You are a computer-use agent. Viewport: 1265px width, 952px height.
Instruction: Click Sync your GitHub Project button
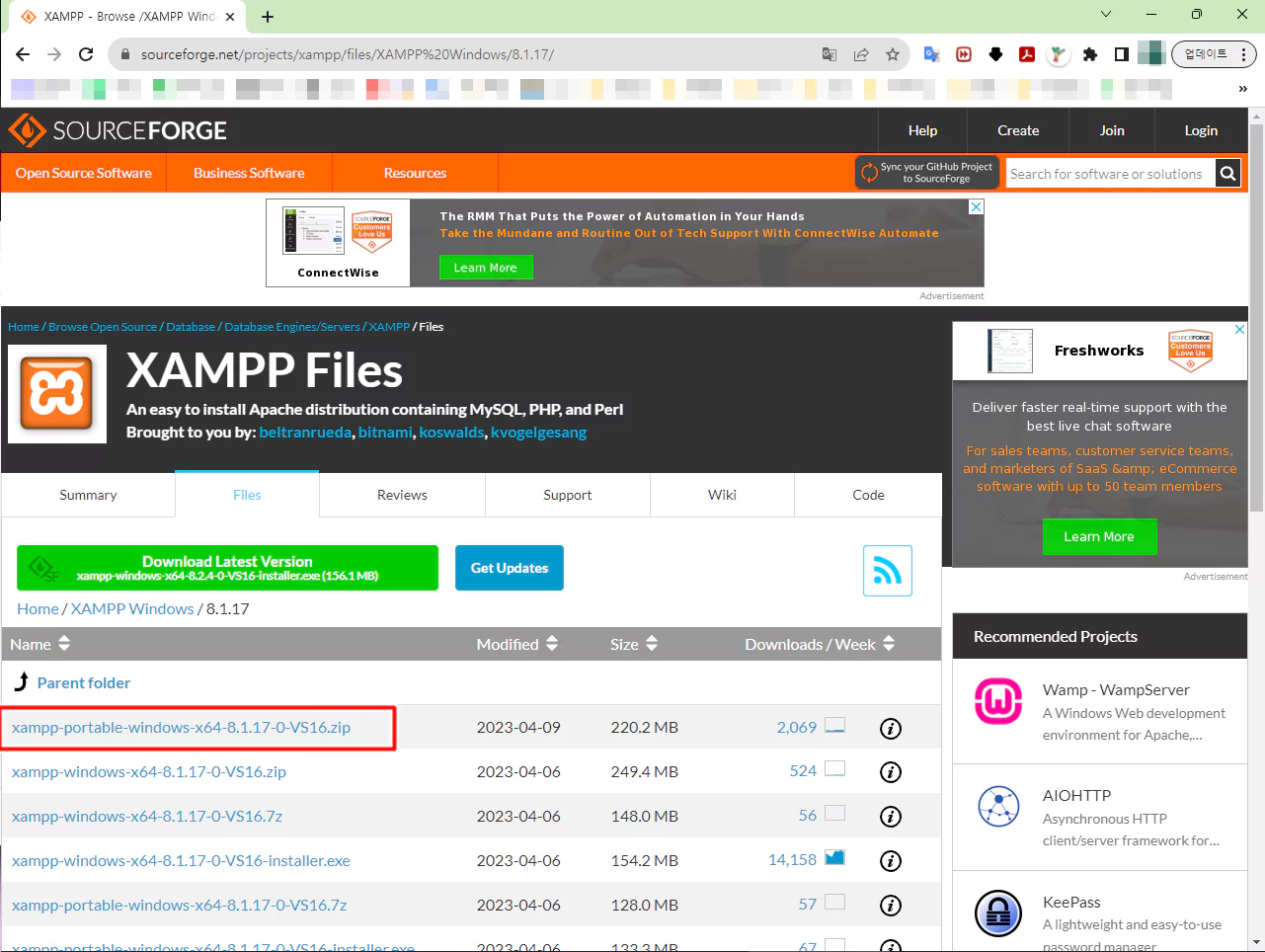(x=927, y=173)
